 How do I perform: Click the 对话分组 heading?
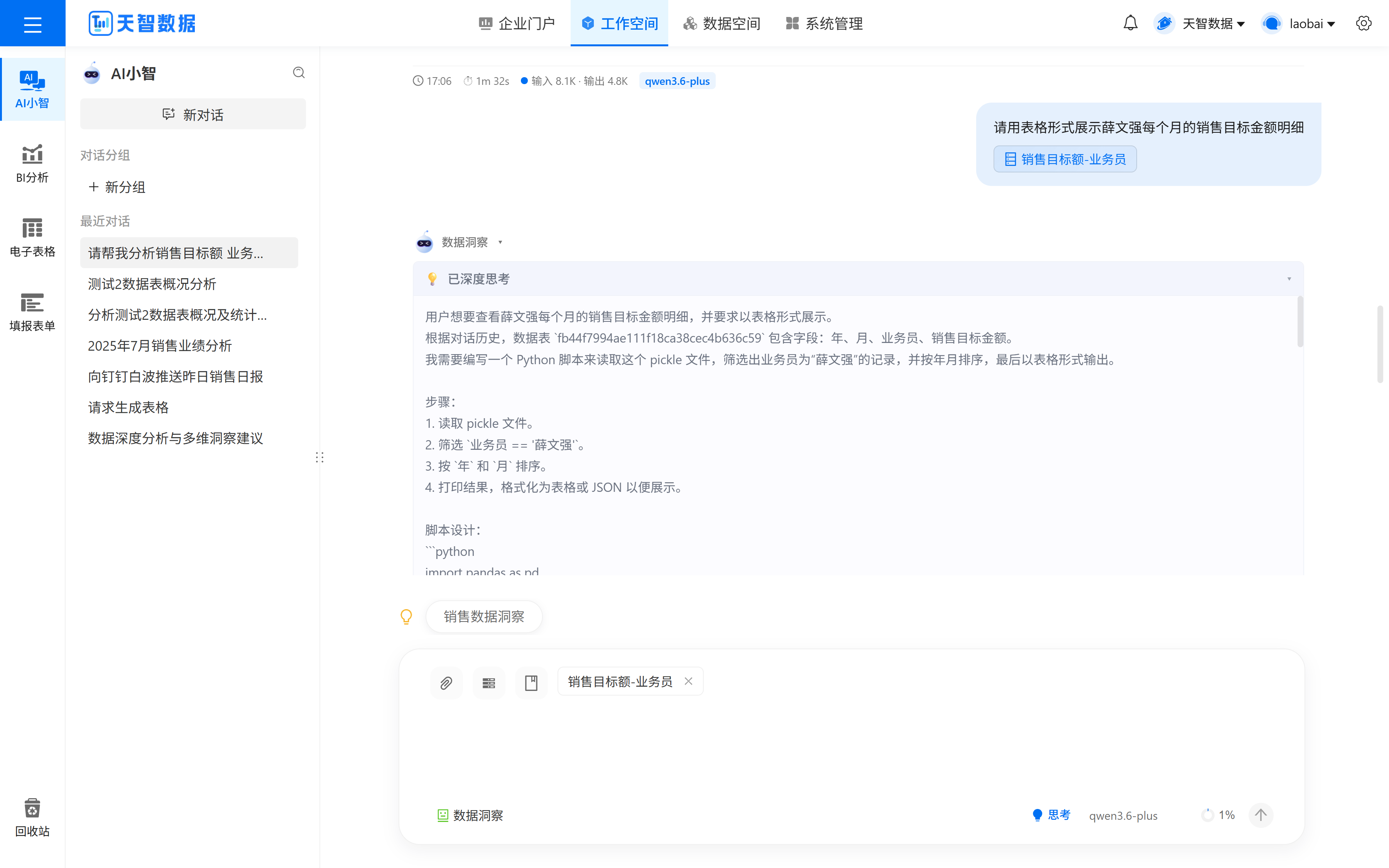(x=105, y=155)
